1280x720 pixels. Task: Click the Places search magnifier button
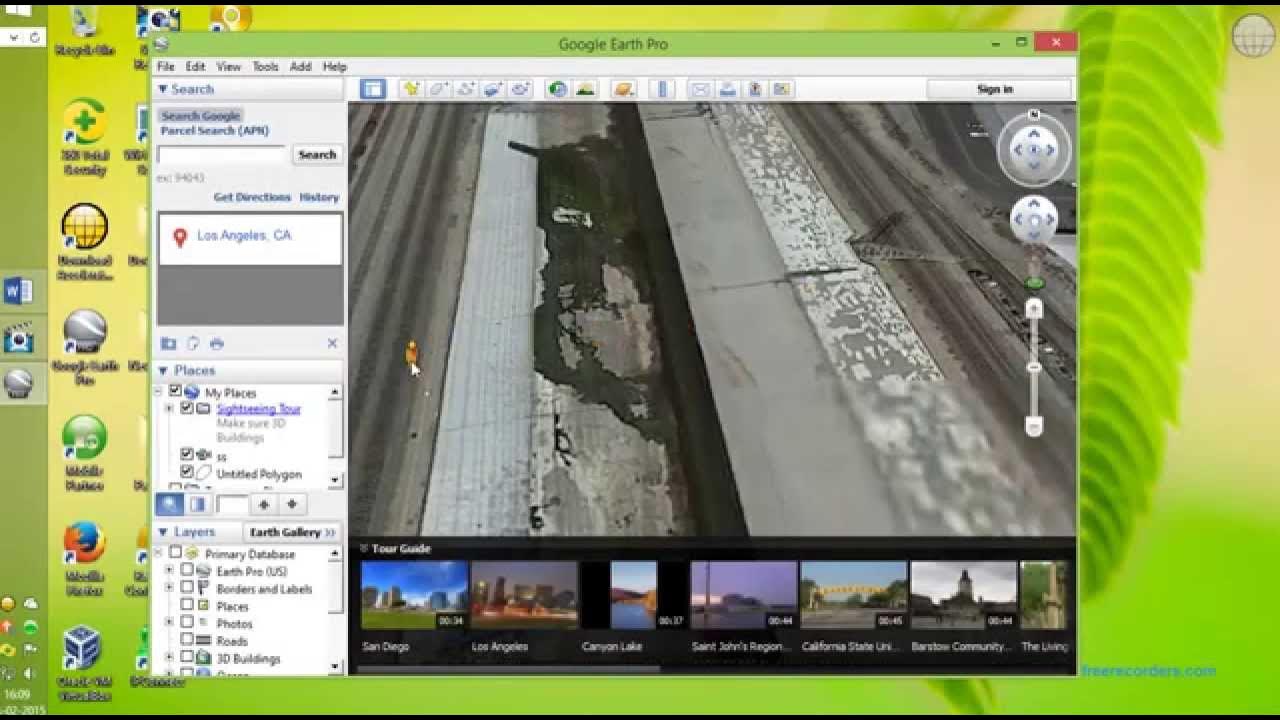[170, 504]
